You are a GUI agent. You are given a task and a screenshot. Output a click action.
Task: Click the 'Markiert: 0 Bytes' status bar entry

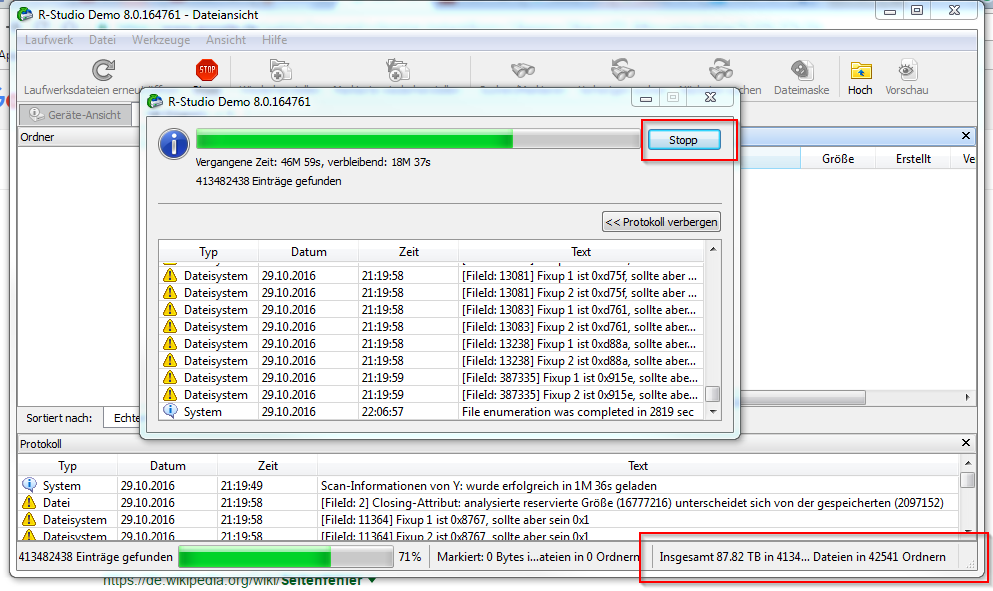[538, 557]
